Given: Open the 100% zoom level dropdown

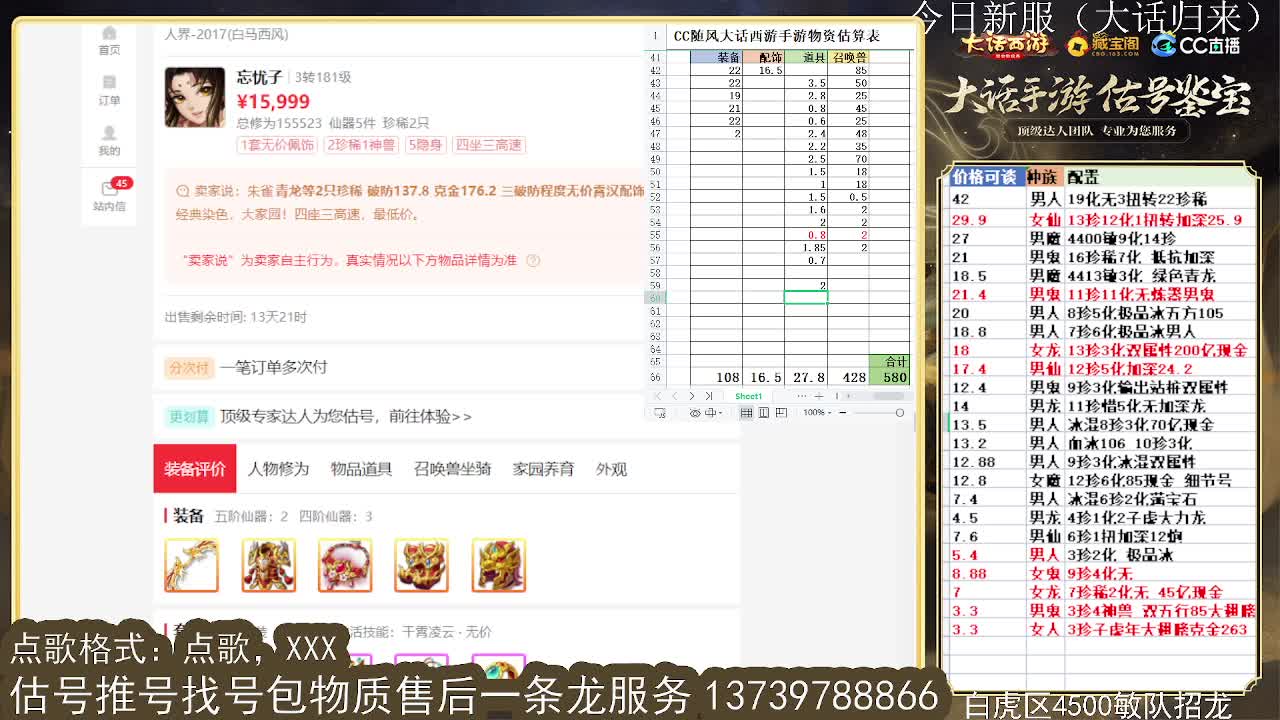Looking at the screenshot, I should pyautogui.click(x=816, y=413).
